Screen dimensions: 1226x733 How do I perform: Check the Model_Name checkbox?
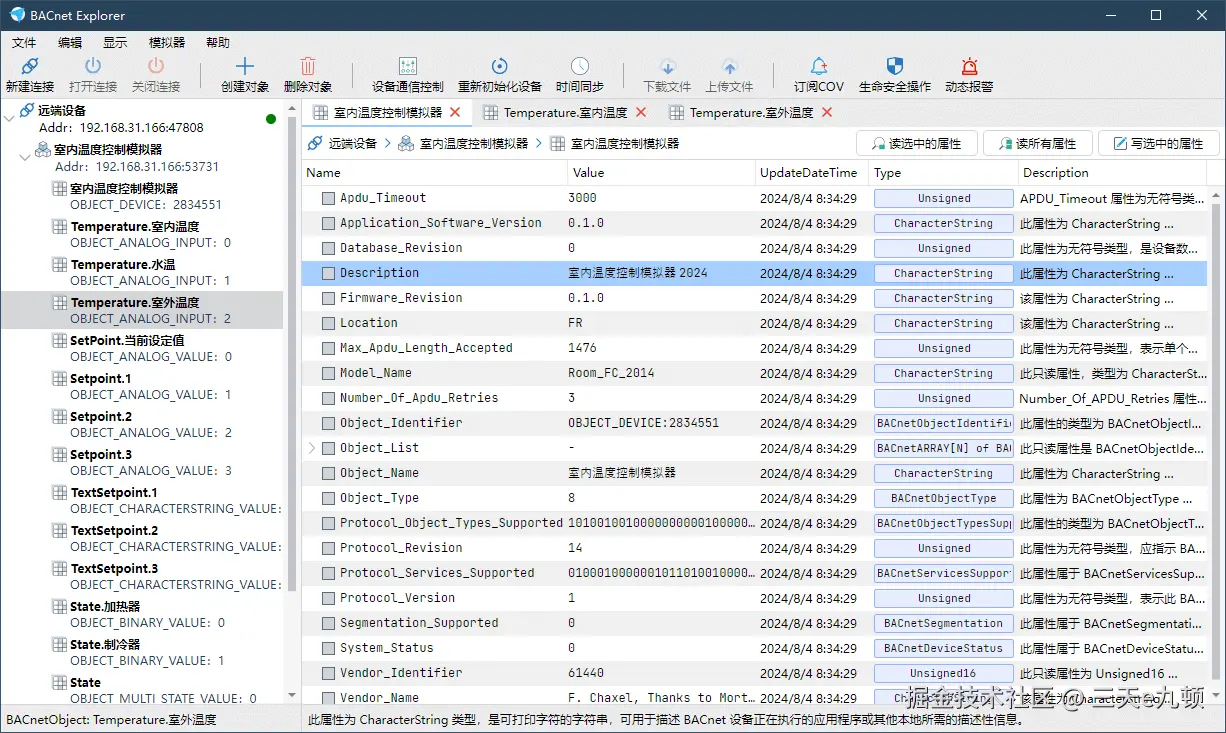328,373
